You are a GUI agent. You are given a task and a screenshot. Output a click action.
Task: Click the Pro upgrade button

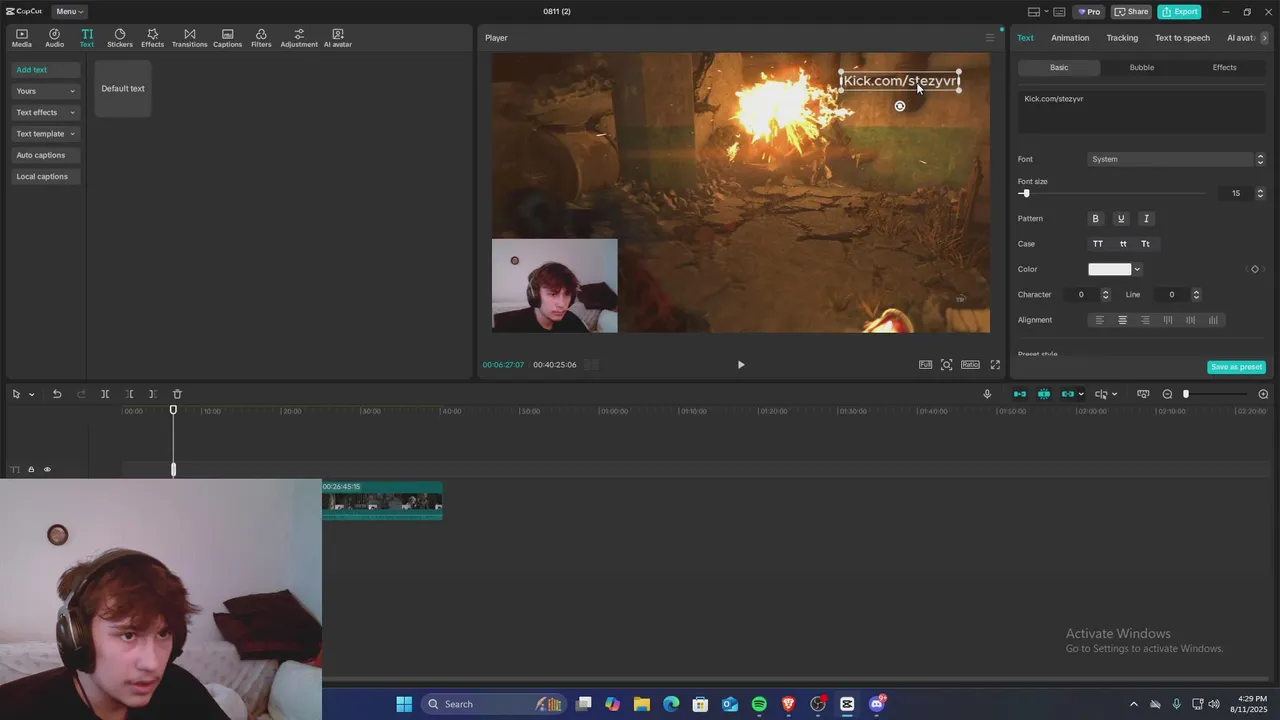1089,12
